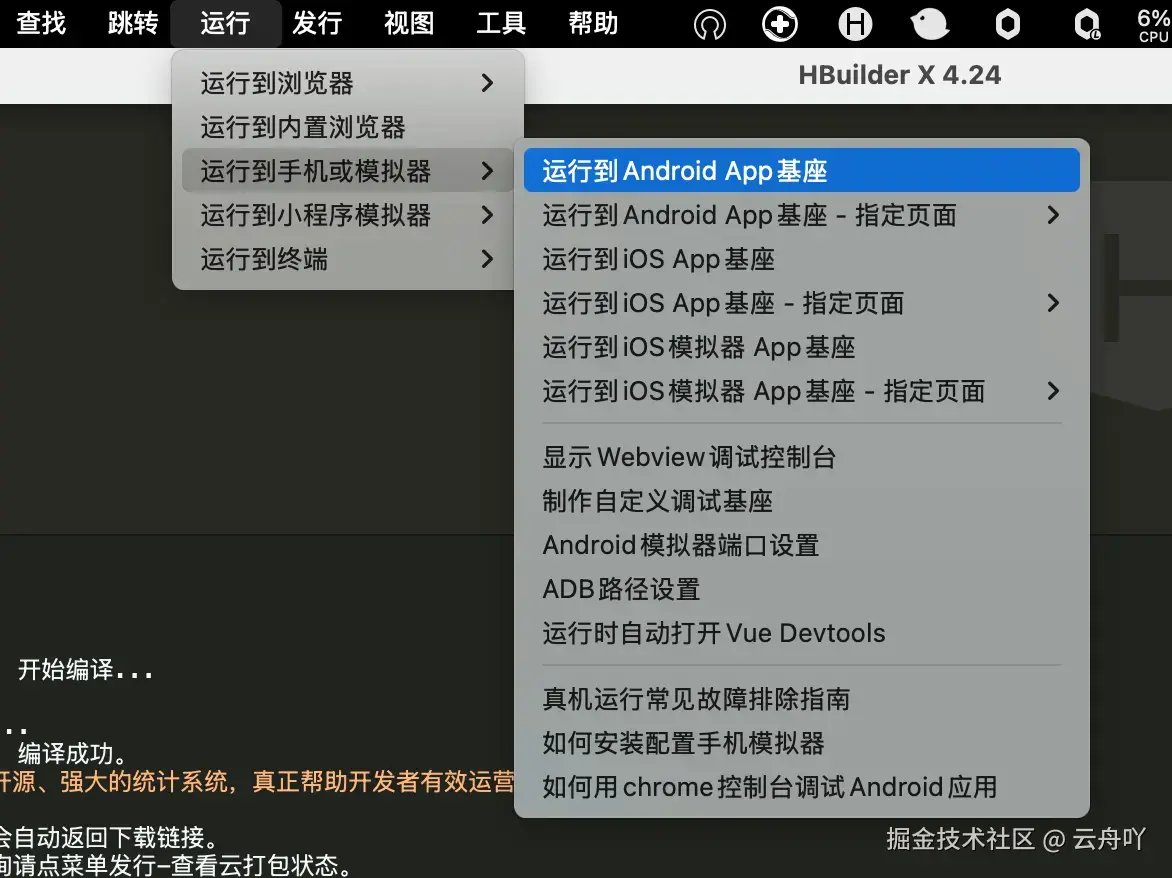The height and width of the screenshot is (878, 1172).
Task: Click the HBuilder X 4.24 window title
Action: click(x=899, y=75)
